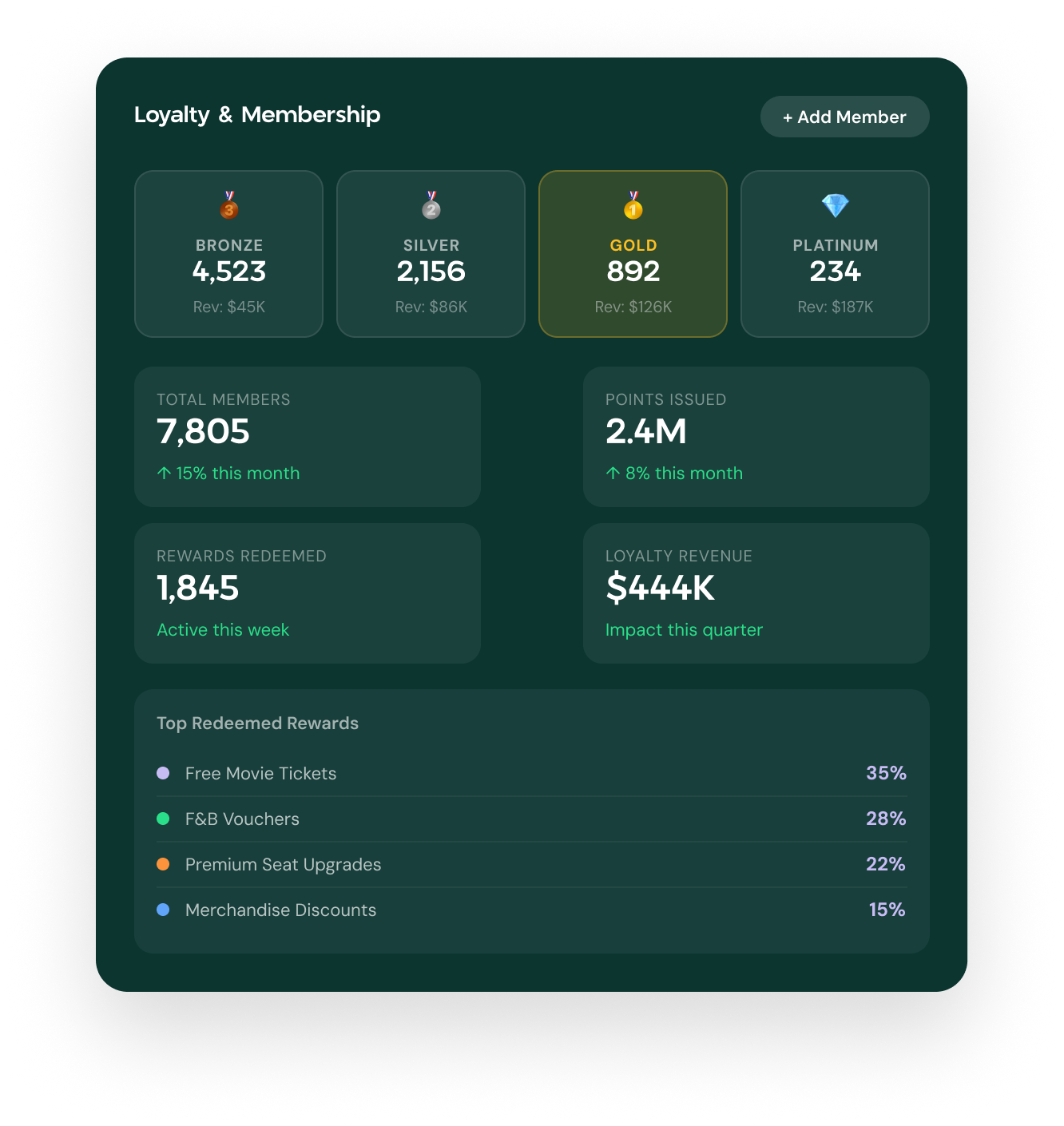Choose the Gold tier label

click(x=633, y=245)
